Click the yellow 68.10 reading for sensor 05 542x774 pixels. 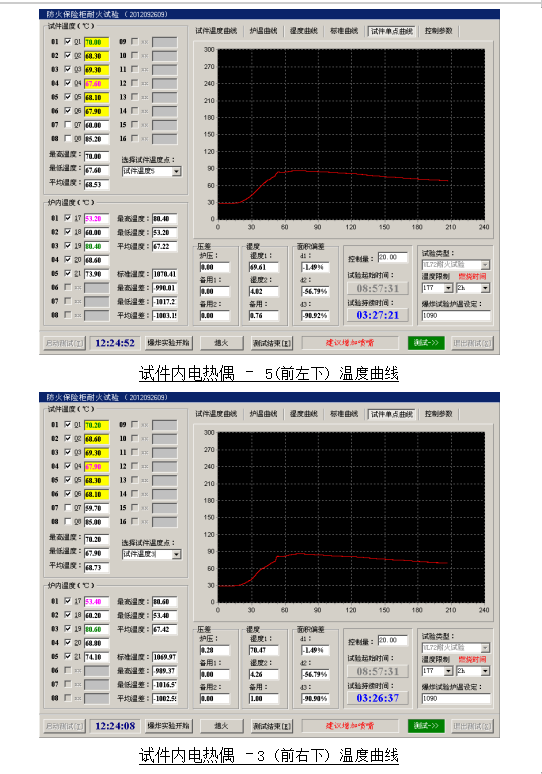pos(96,98)
